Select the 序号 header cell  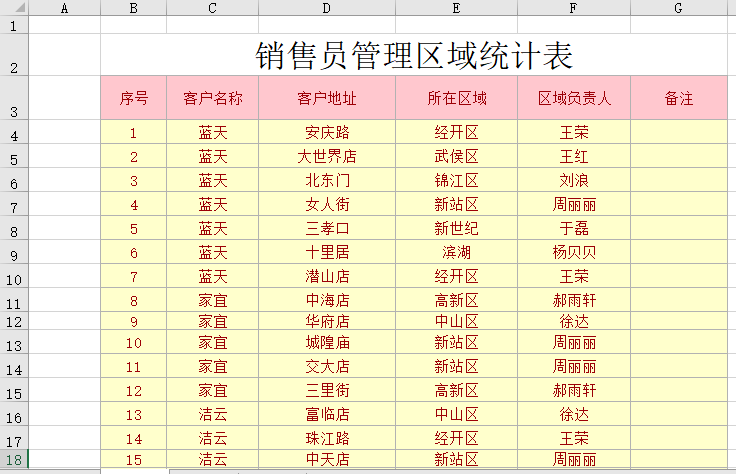pyautogui.click(x=134, y=98)
